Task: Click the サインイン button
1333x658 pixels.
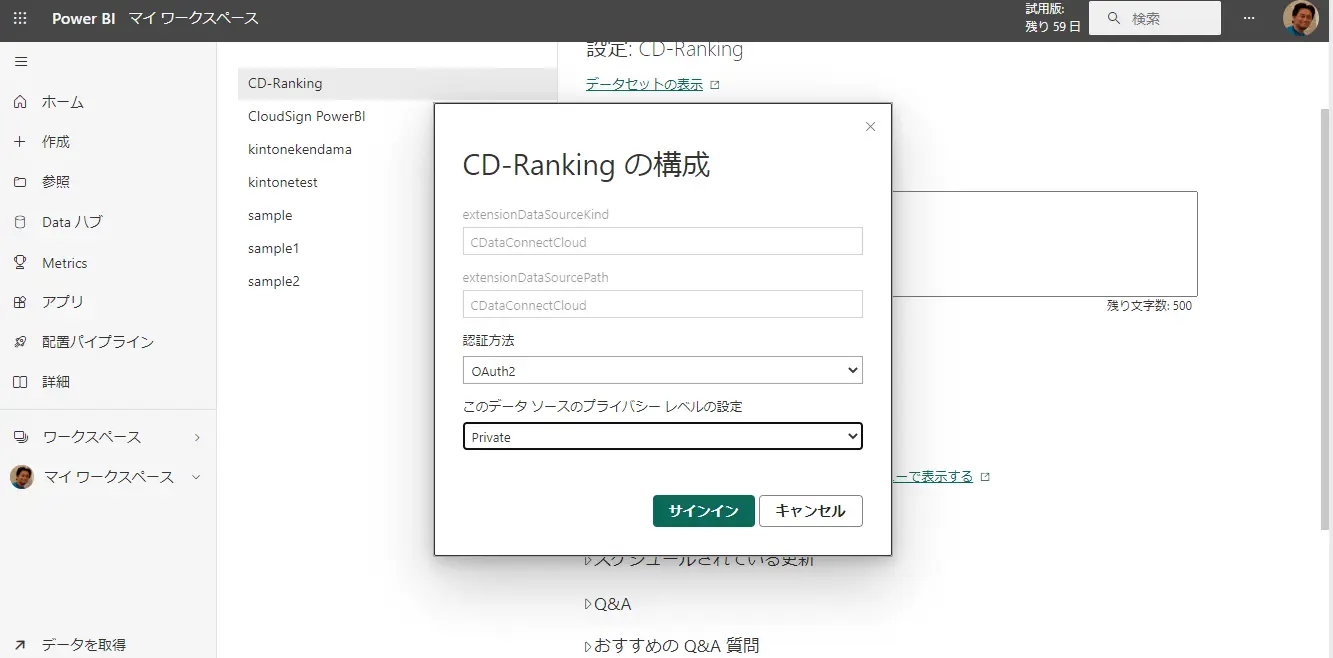Action: point(703,511)
